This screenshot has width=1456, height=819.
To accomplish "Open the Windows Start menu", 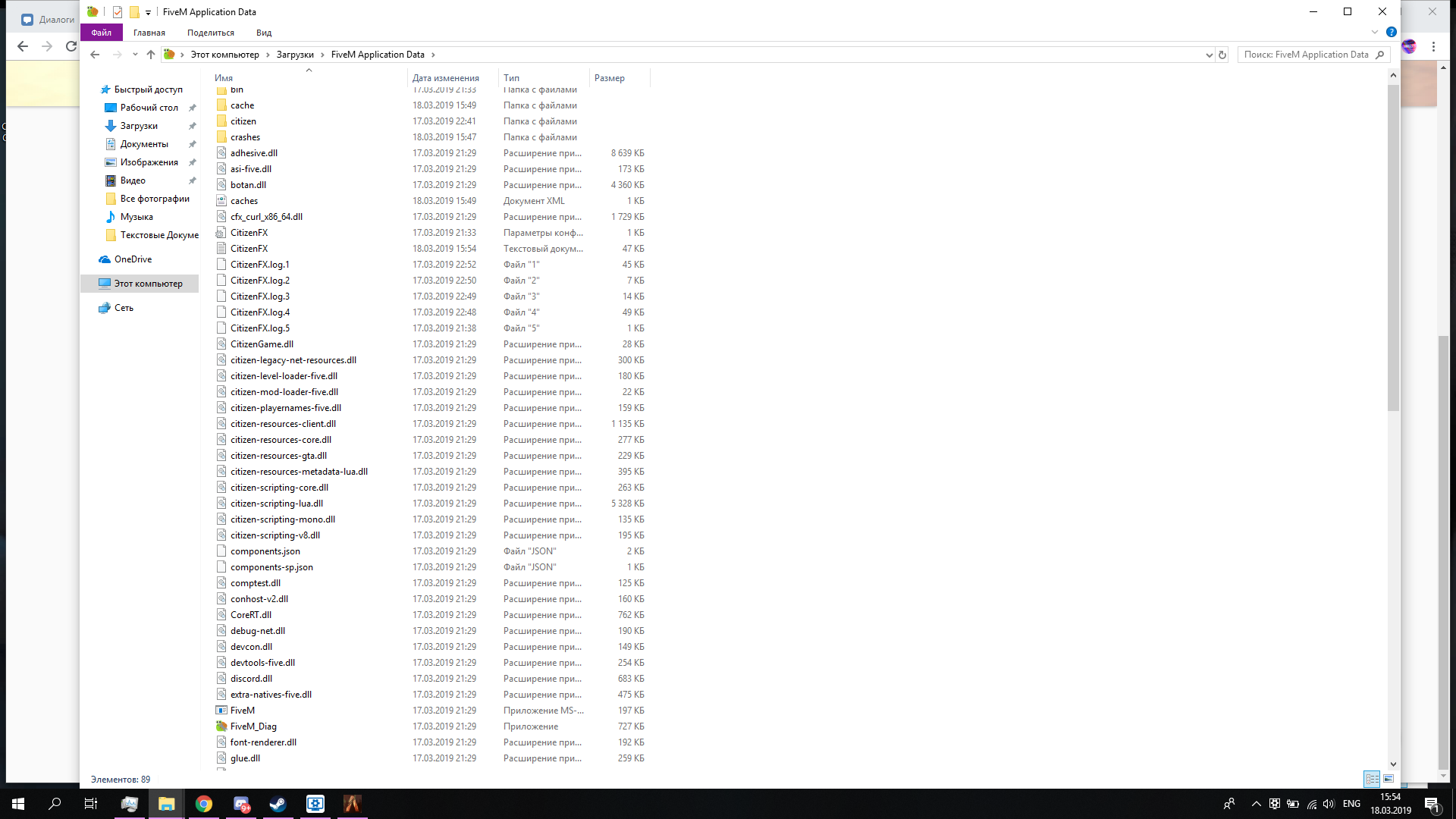I will (x=18, y=804).
